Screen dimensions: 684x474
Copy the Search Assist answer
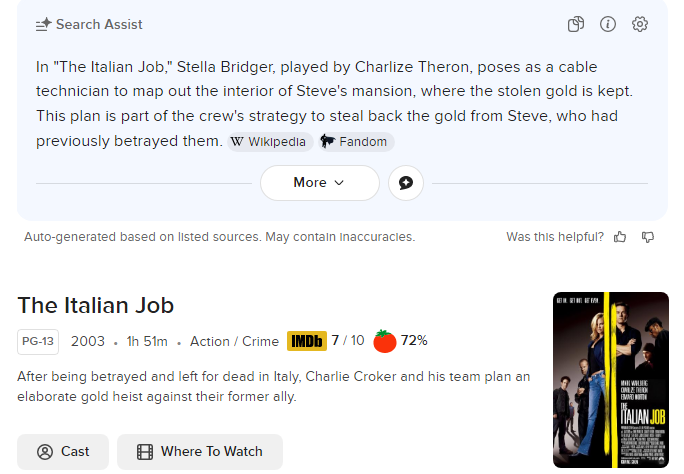click(576, 24)
